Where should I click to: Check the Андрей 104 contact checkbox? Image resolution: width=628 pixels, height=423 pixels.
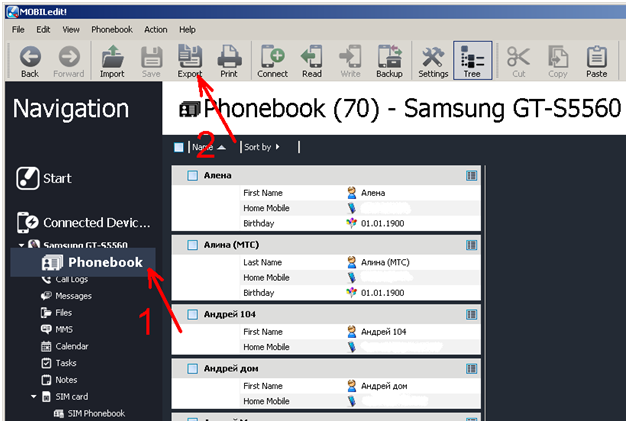193,314
